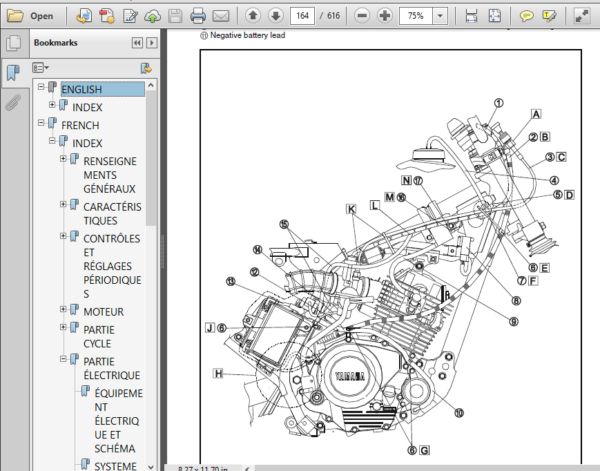The width and height of the screenshot is (600, 471).
Task: Open the attachments paperclip panel icon
Action: [x=13, y=103]
